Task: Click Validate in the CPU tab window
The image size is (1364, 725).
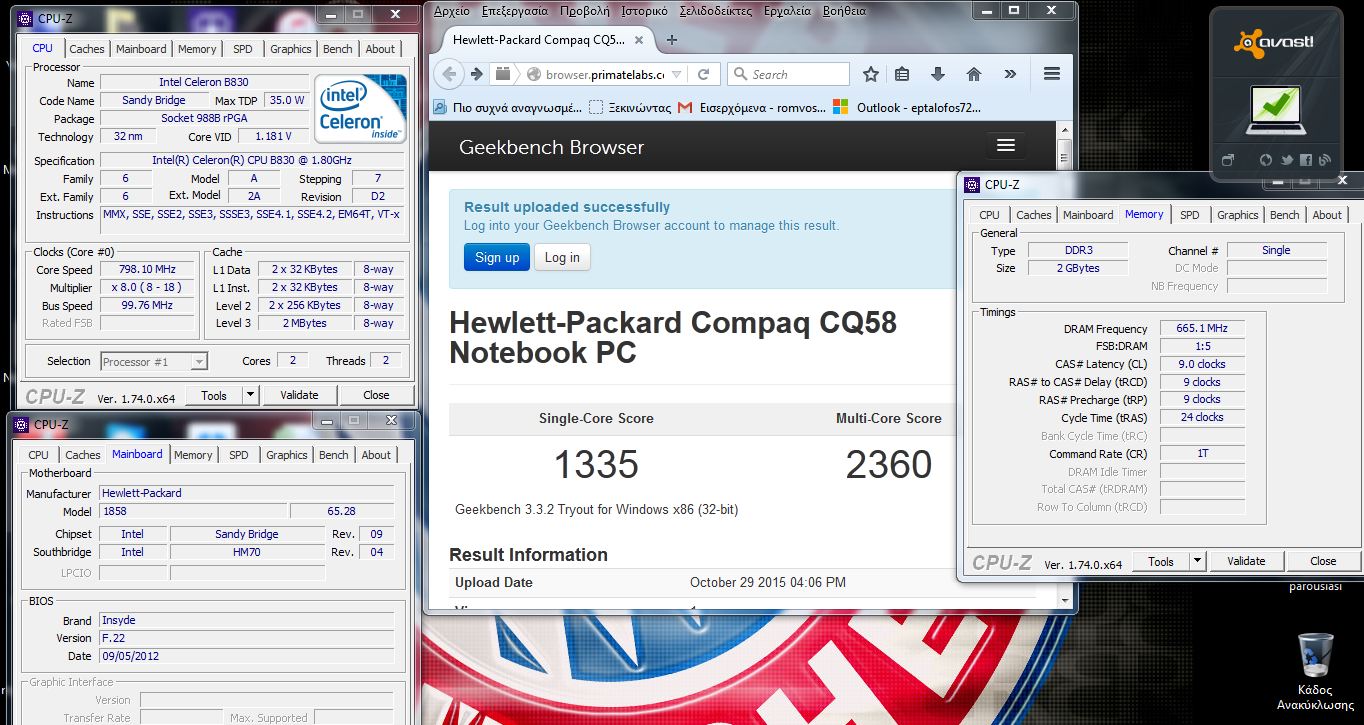Action: pos(299,395)
